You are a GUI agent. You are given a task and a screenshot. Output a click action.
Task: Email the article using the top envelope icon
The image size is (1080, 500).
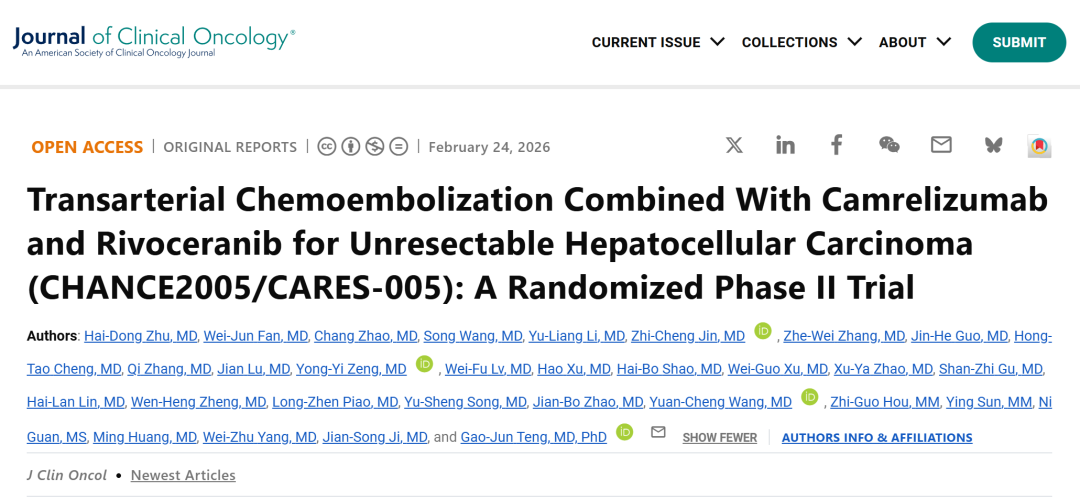tap(941, 145)
